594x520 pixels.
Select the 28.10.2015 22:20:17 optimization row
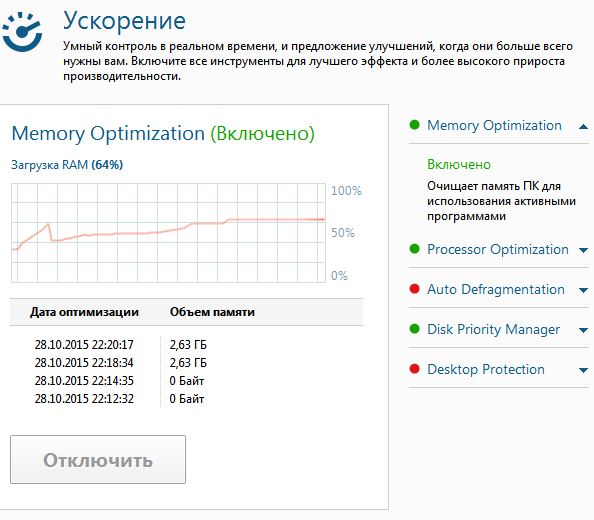[x=121, y=345]
